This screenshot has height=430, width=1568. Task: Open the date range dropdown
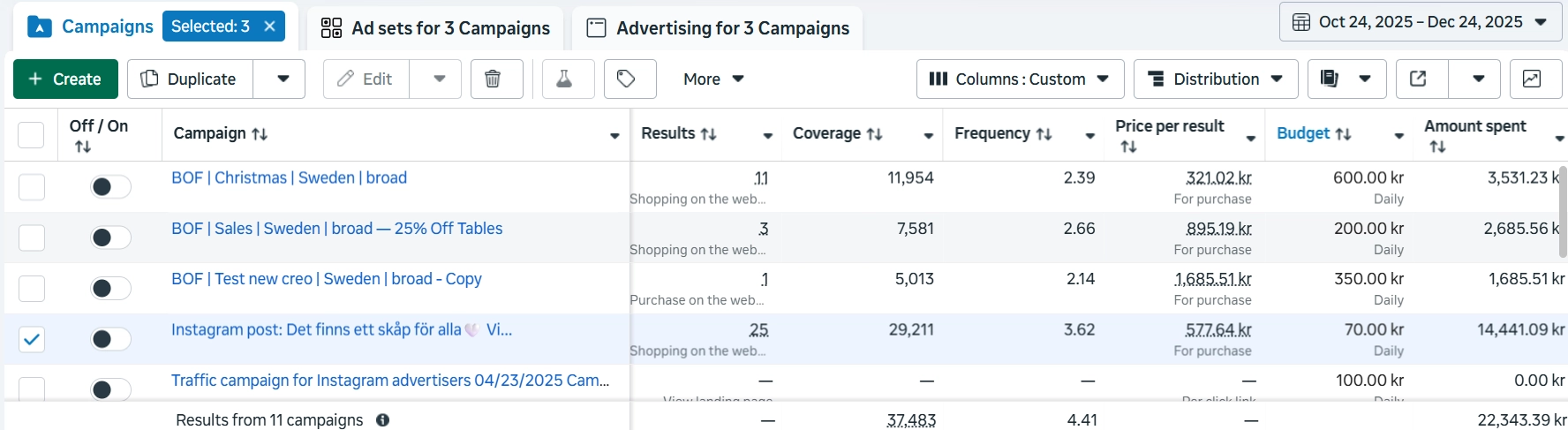pyautogui.click(x=1421, y=22)
